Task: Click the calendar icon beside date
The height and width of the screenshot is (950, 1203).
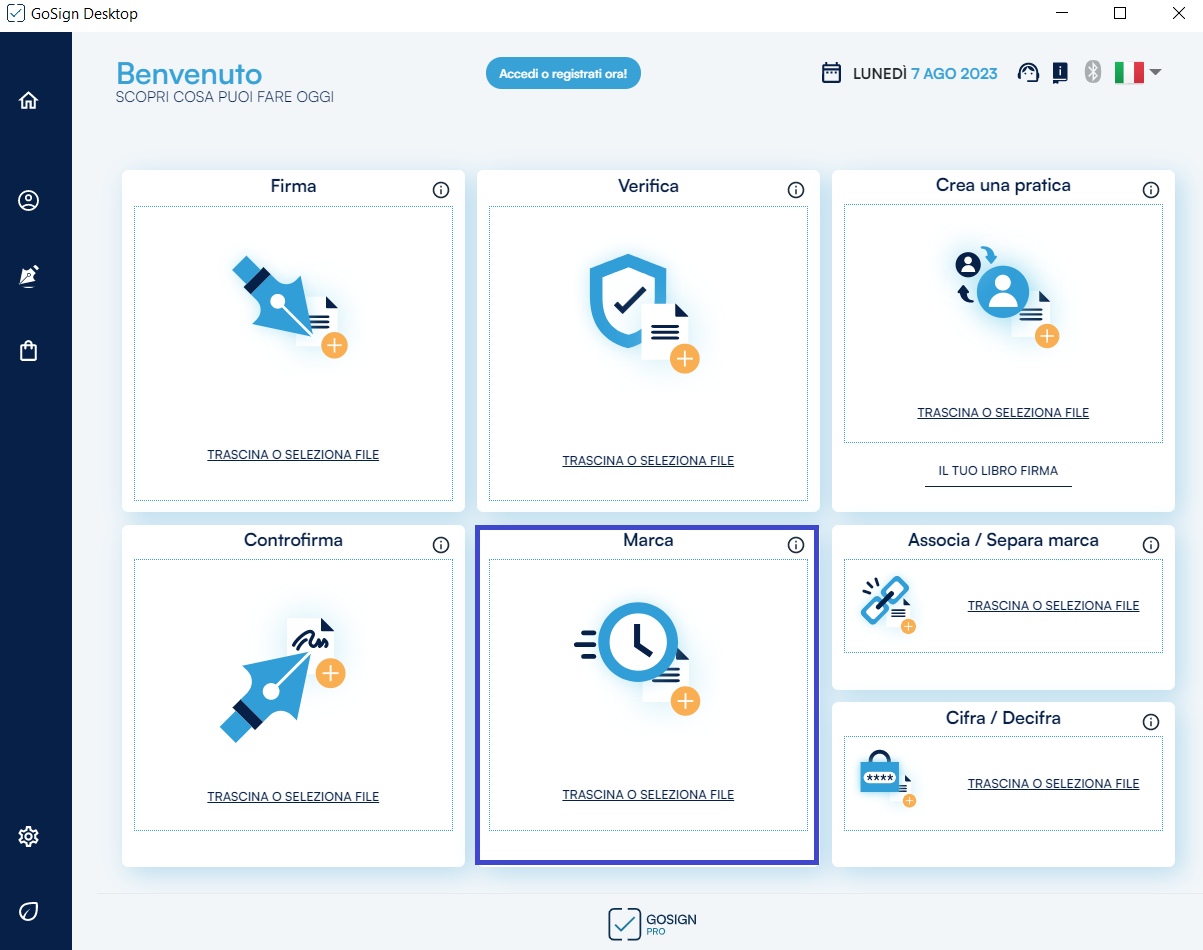Action: (831, 73)
